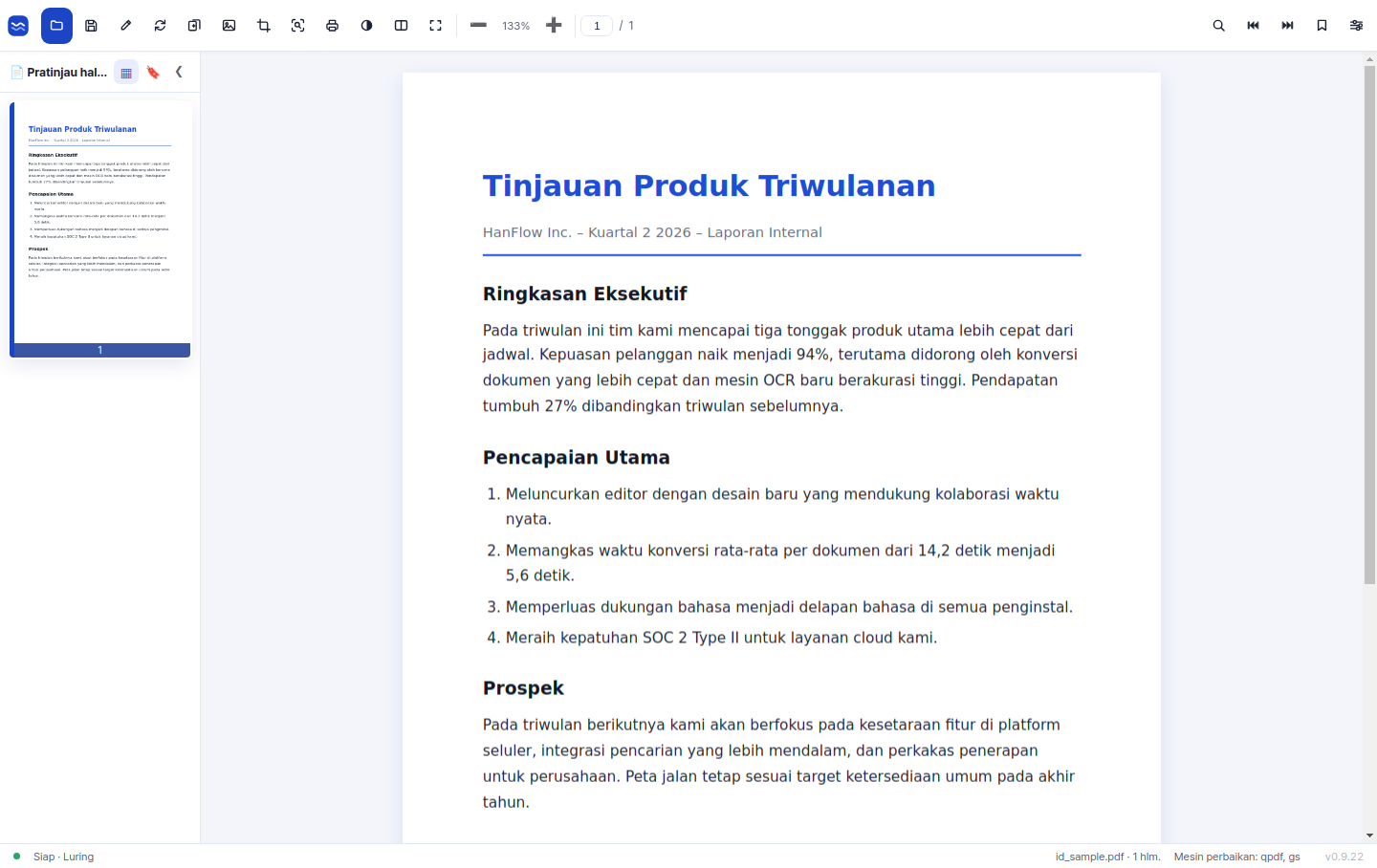Switch to bookmarks tab in sidebar
Screen dimensions: 1377x868
(x=153, y=73)
